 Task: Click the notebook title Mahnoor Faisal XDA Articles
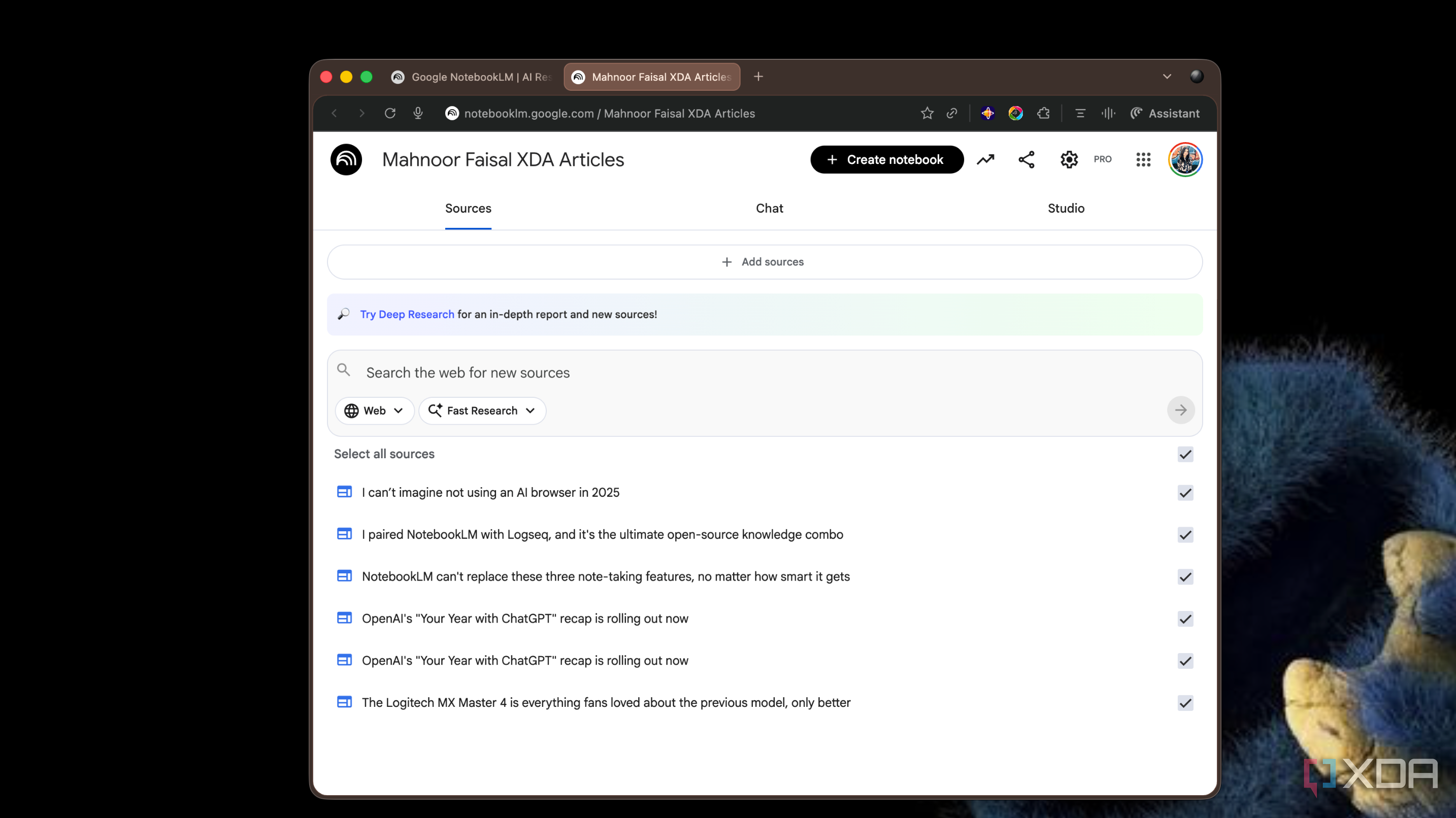pos(503,160)
